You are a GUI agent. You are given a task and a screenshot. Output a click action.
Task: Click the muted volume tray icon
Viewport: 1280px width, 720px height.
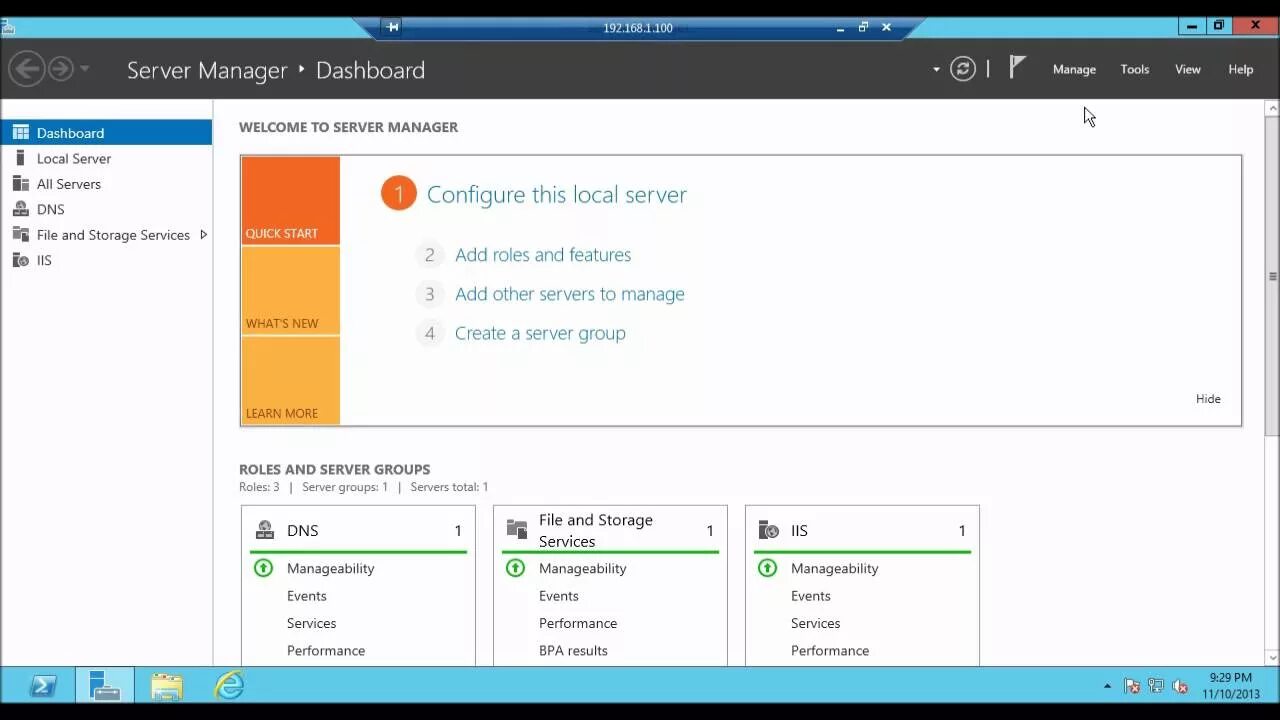click(x=1180, y=686)
